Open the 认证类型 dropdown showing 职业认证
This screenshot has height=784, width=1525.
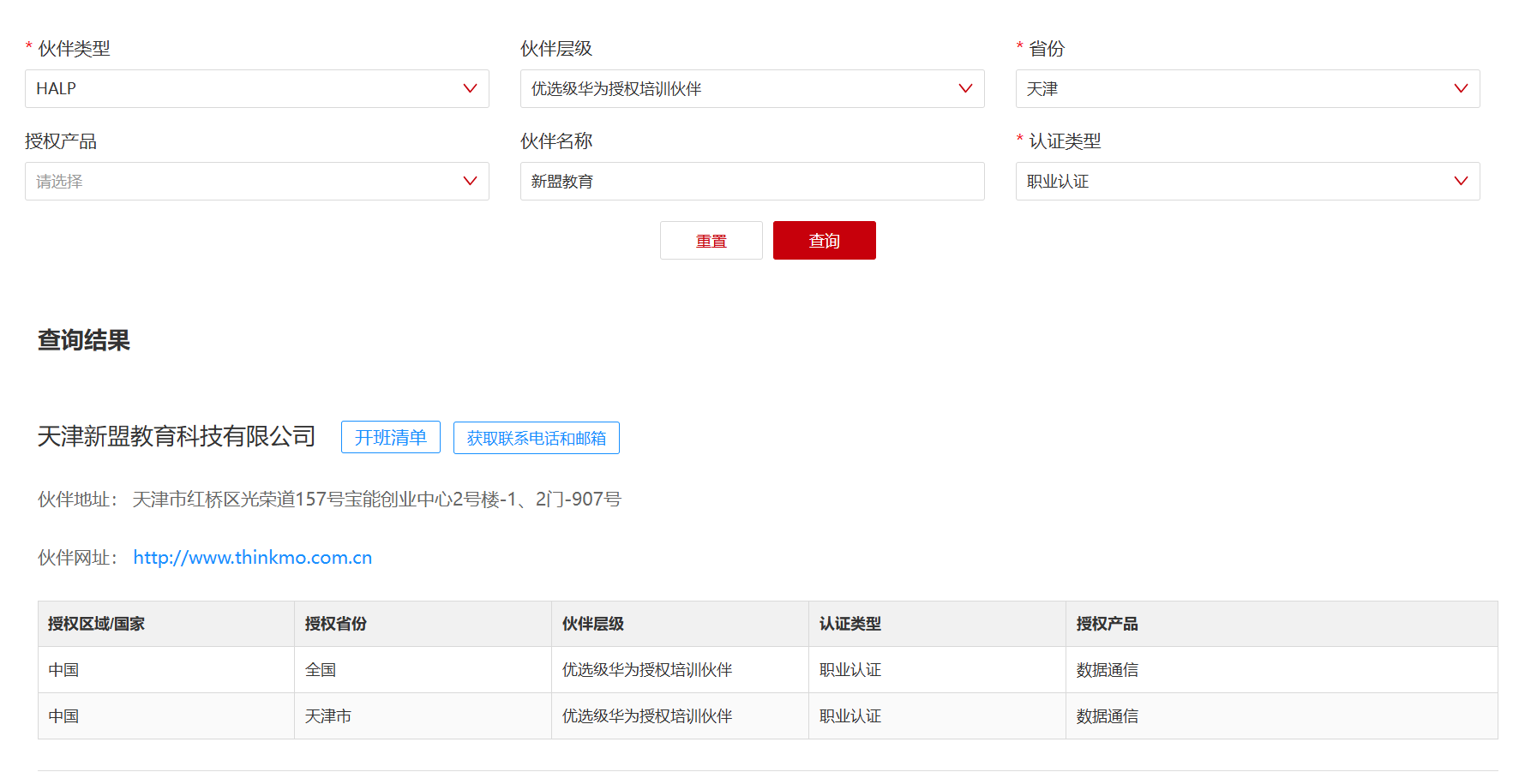click(1247, 181)
